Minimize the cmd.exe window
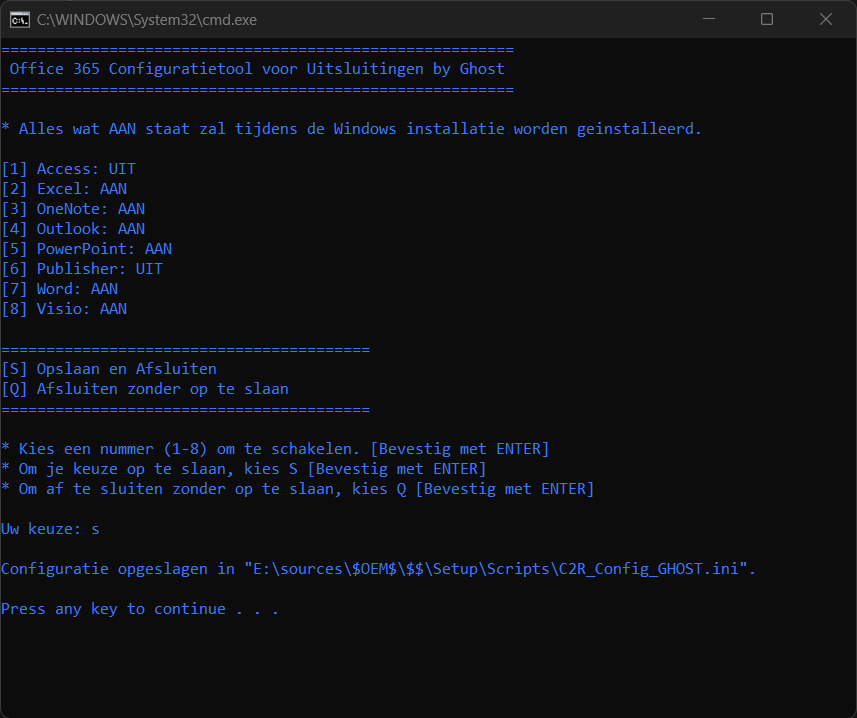This screenshot has width=857, height=718. pos(709,19)
